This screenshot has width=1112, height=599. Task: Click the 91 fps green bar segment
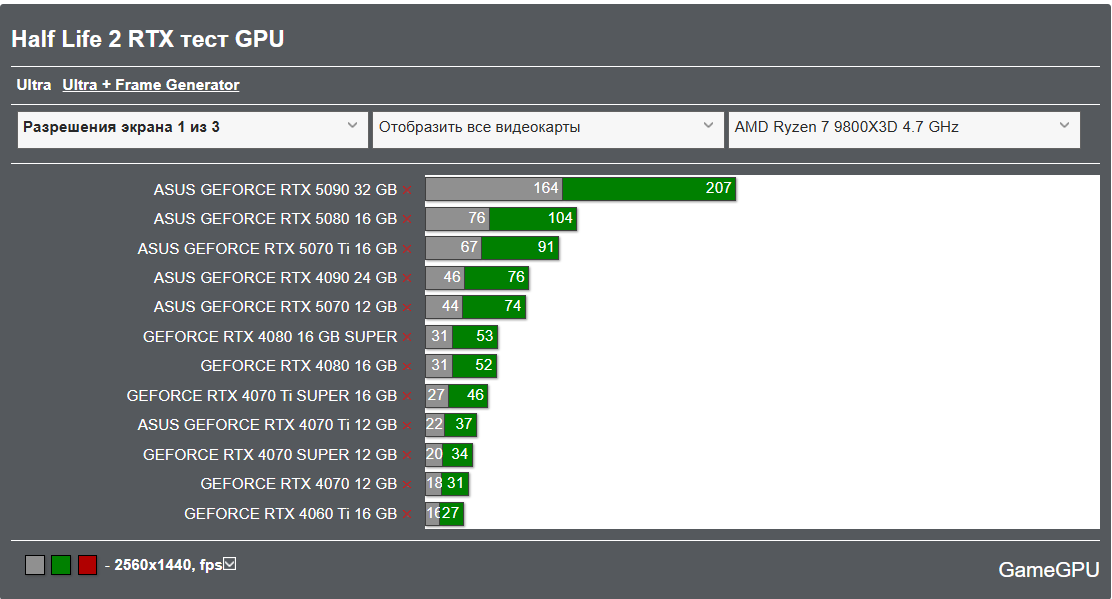520,247
